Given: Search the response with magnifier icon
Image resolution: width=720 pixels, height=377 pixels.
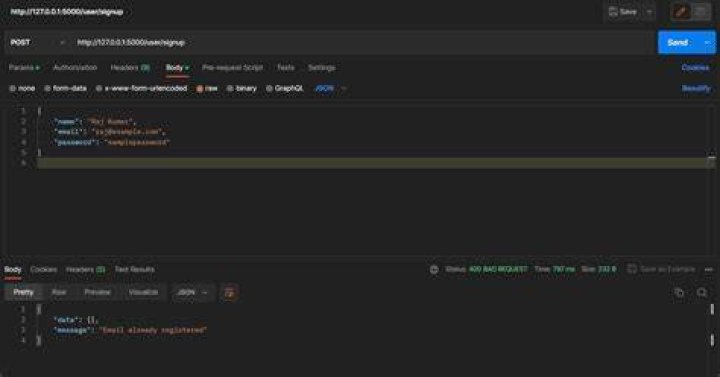Looking at the screenshot, I should tap(702, 293).
